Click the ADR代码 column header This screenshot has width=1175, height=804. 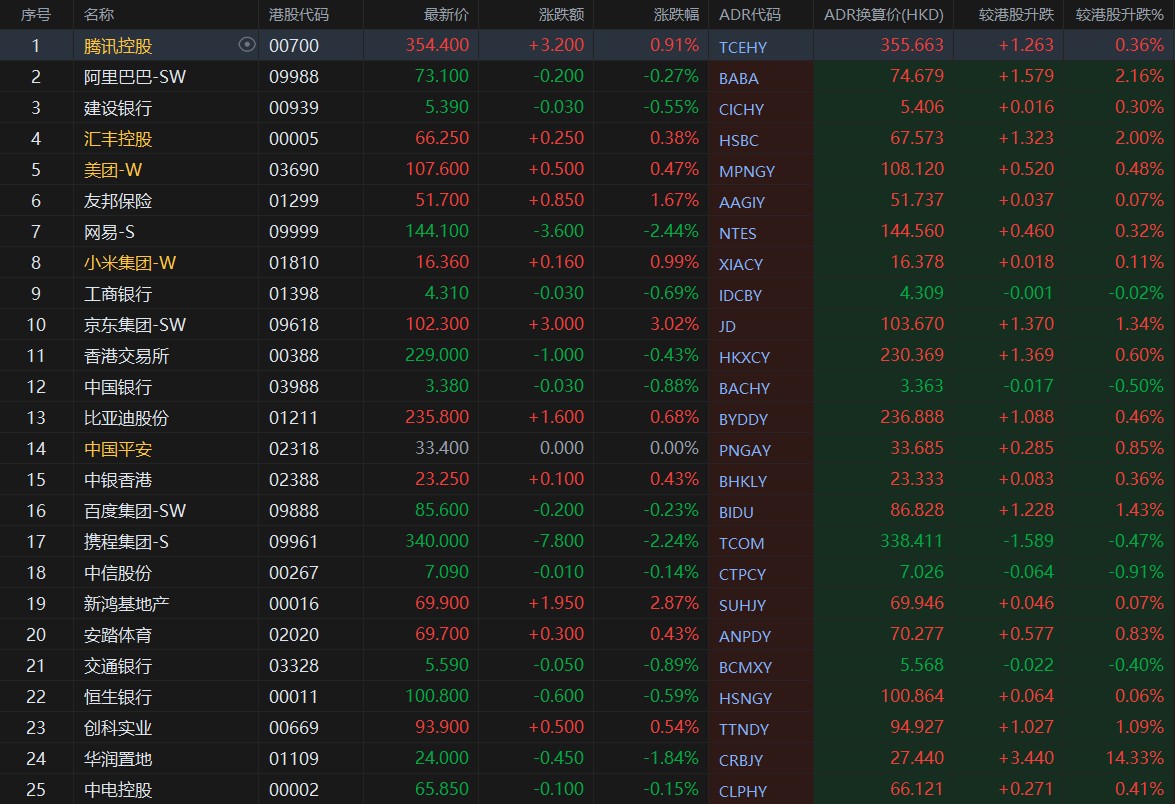(749, 15)
